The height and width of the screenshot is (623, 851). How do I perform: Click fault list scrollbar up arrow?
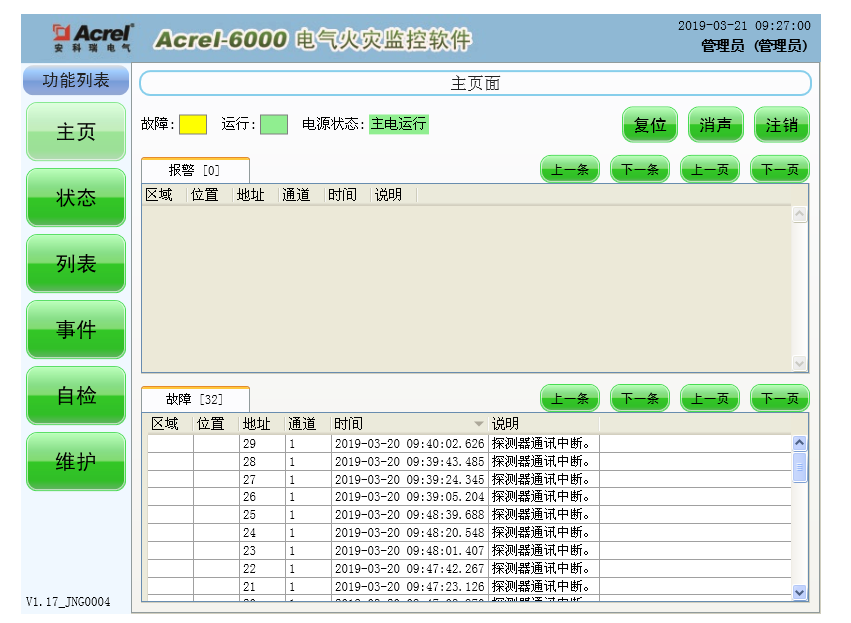(x=799, y=443)
